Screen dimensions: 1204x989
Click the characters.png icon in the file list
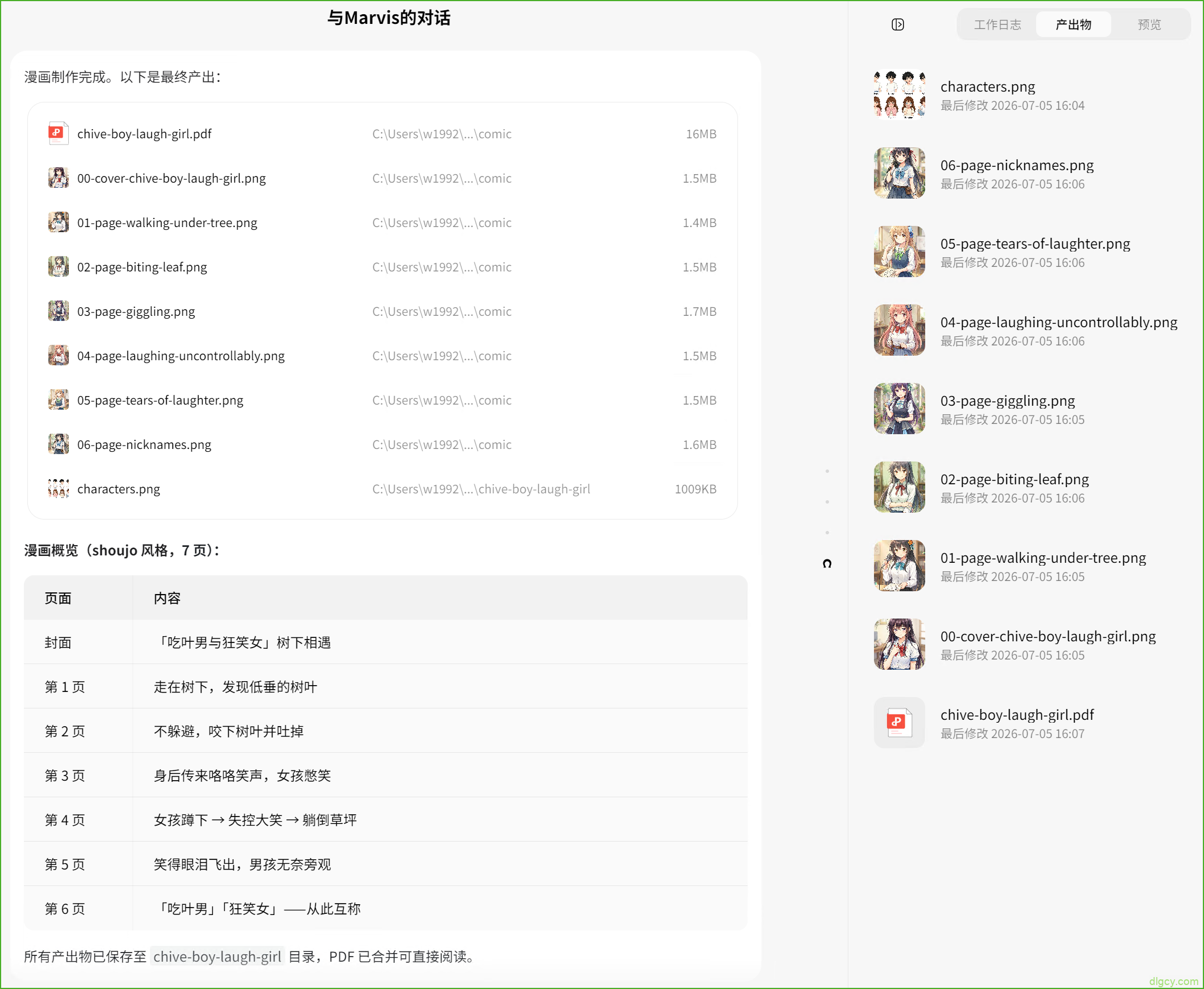point(58,488)
